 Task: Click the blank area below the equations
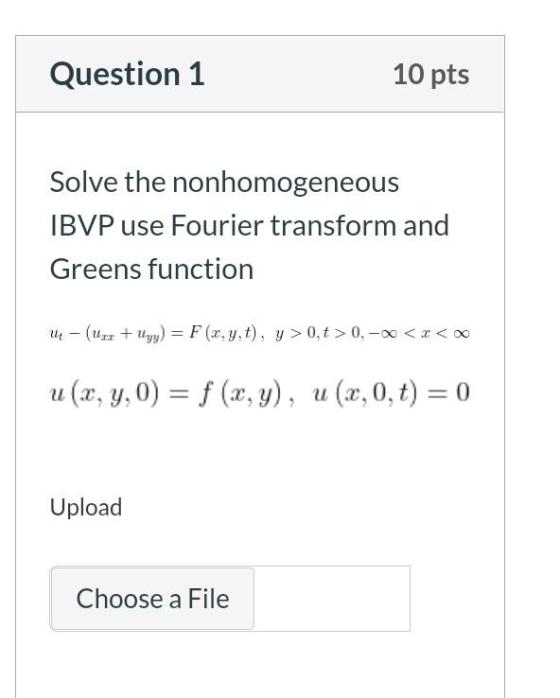(260, 450)
